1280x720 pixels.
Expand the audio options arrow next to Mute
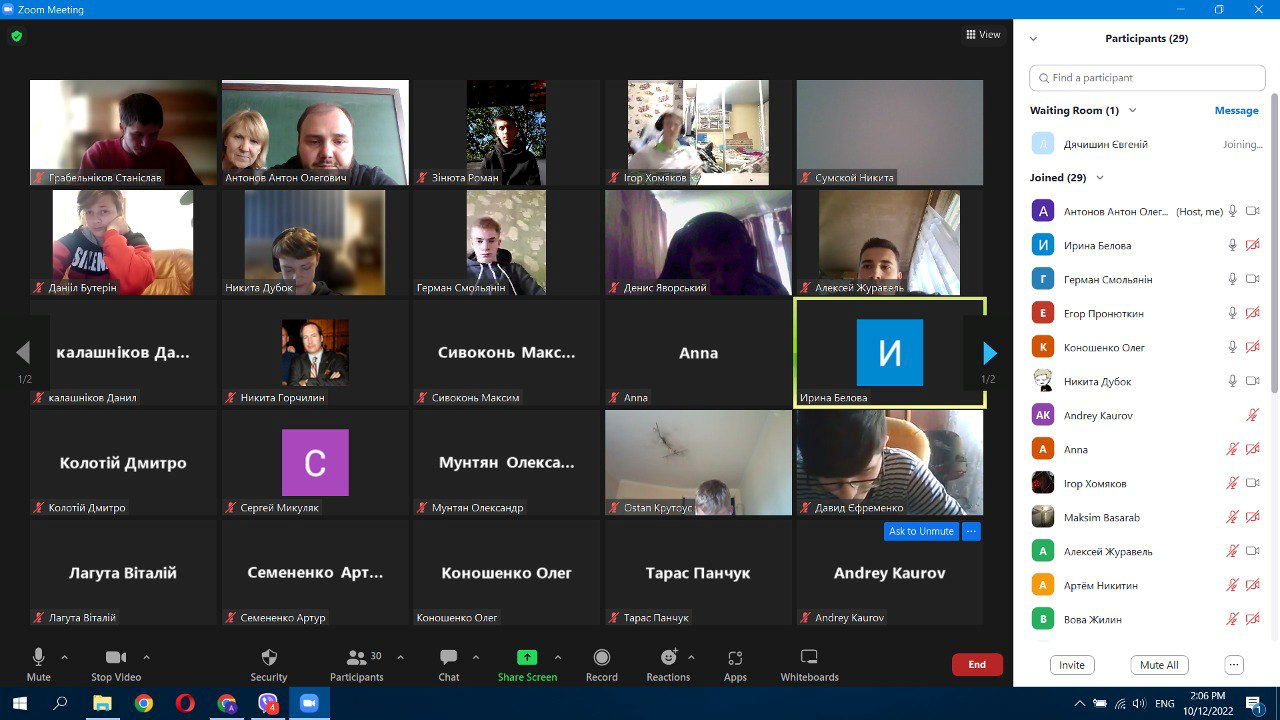(64, 657)
